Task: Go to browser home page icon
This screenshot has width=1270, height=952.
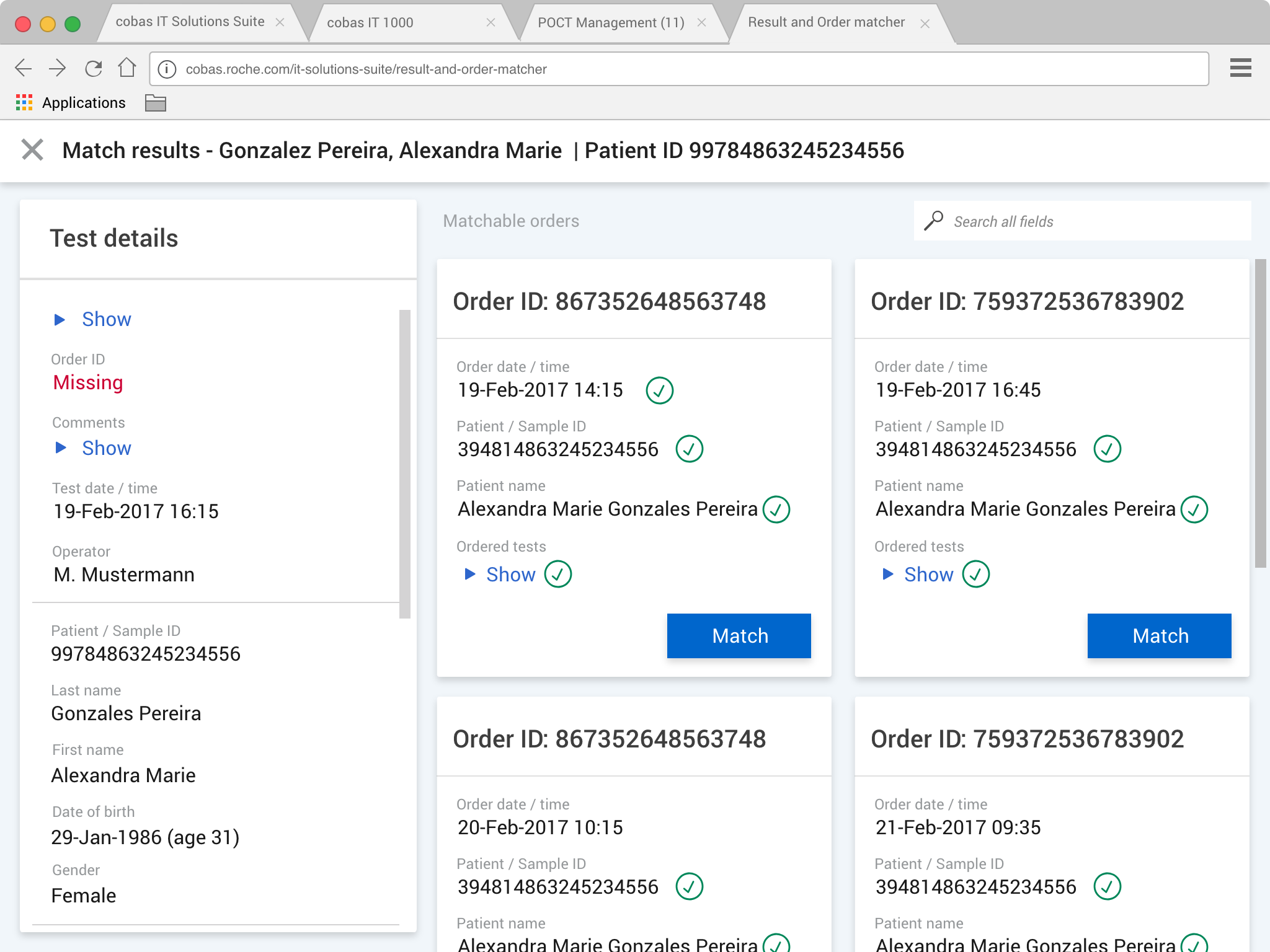Action: point(127,68)
